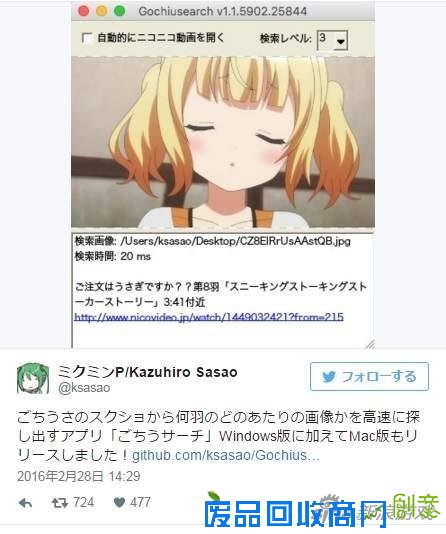446x534 pixels.
Task: Click the anime screenshot preview image
Action: (223, 142)
